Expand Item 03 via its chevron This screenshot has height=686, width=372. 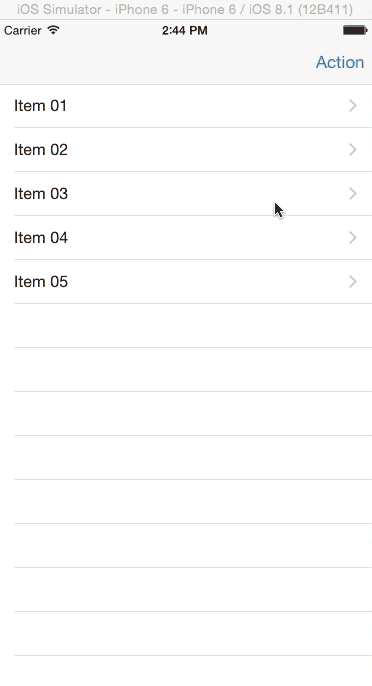[x=353, y=193]
